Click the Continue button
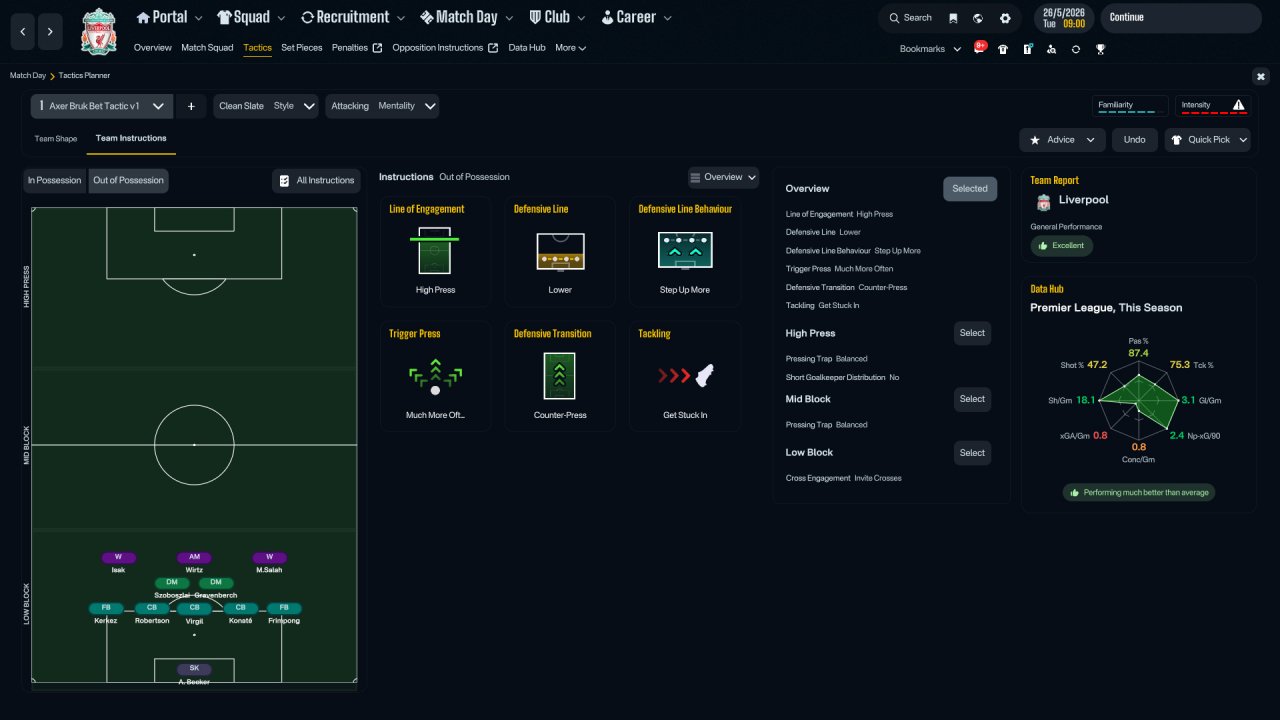The image size is (1280, 720). coord(1181,18)
